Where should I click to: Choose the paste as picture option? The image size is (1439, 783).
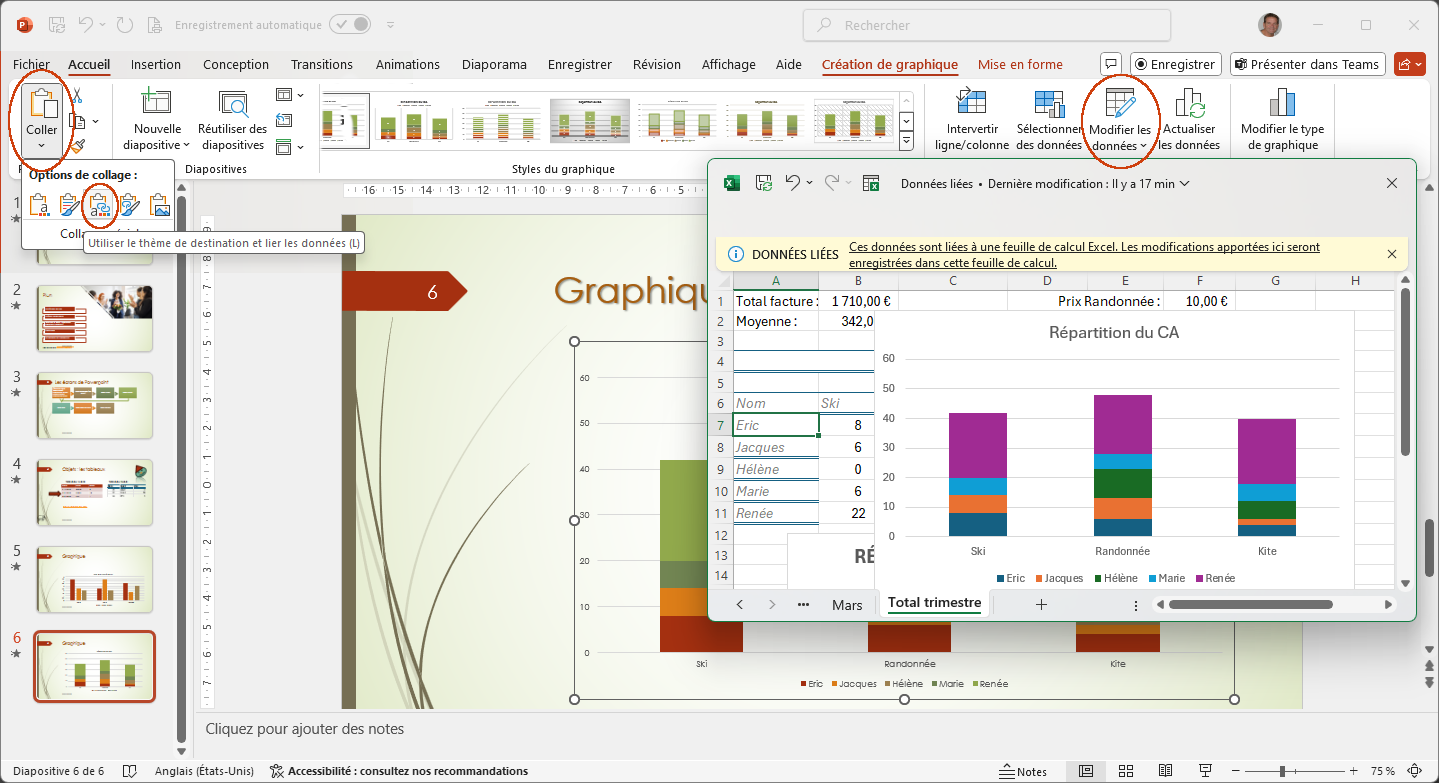tap(159, 205)
